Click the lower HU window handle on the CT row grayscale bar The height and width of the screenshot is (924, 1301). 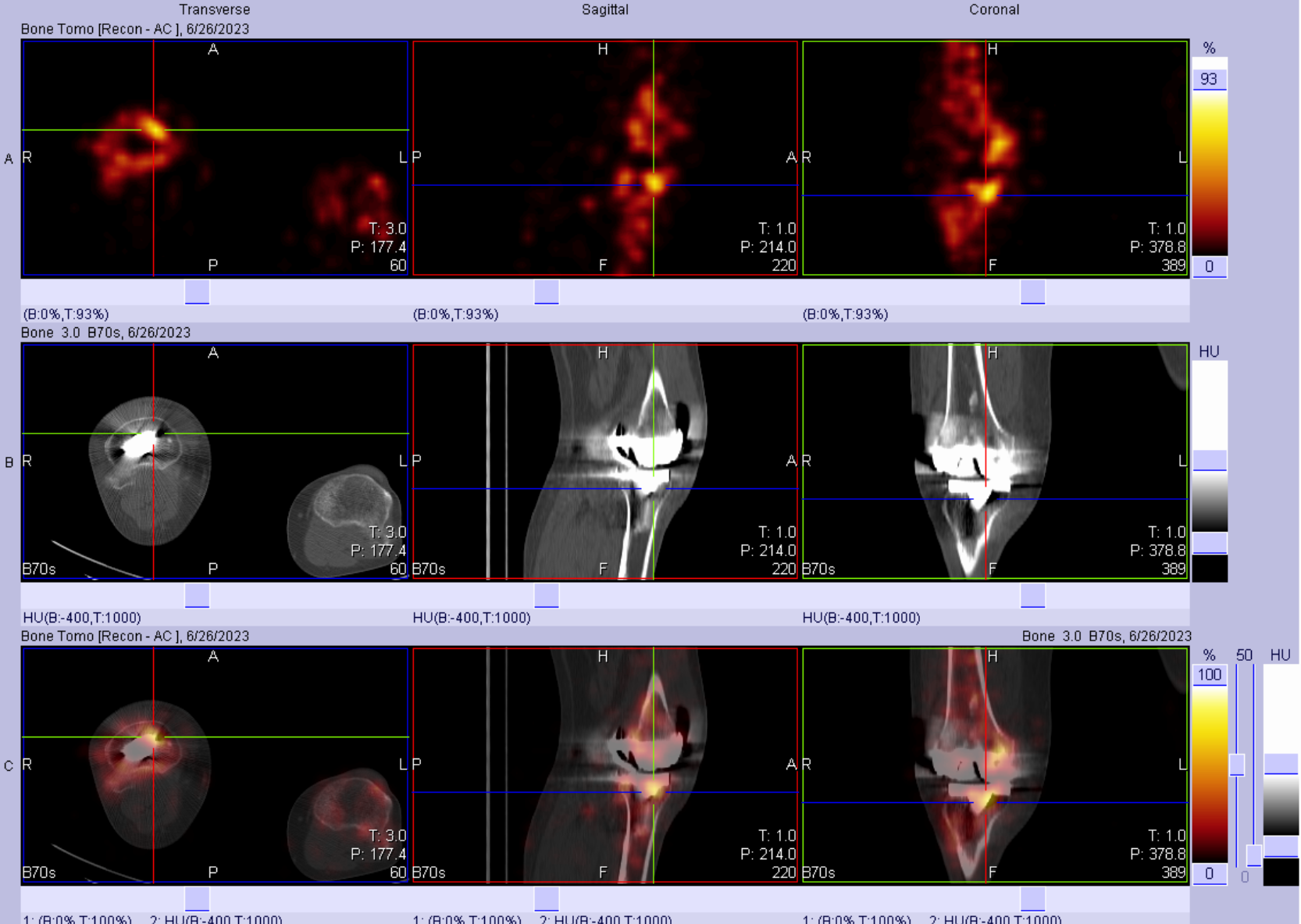tap(1210, 543)
